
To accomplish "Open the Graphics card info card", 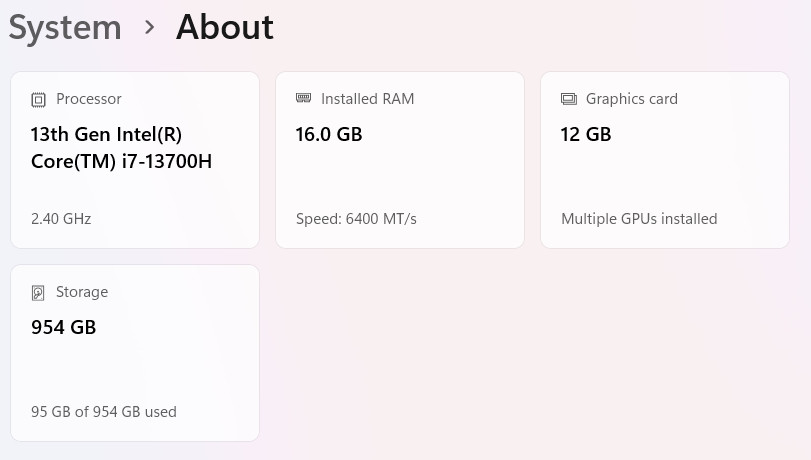I will coord(665,160).
